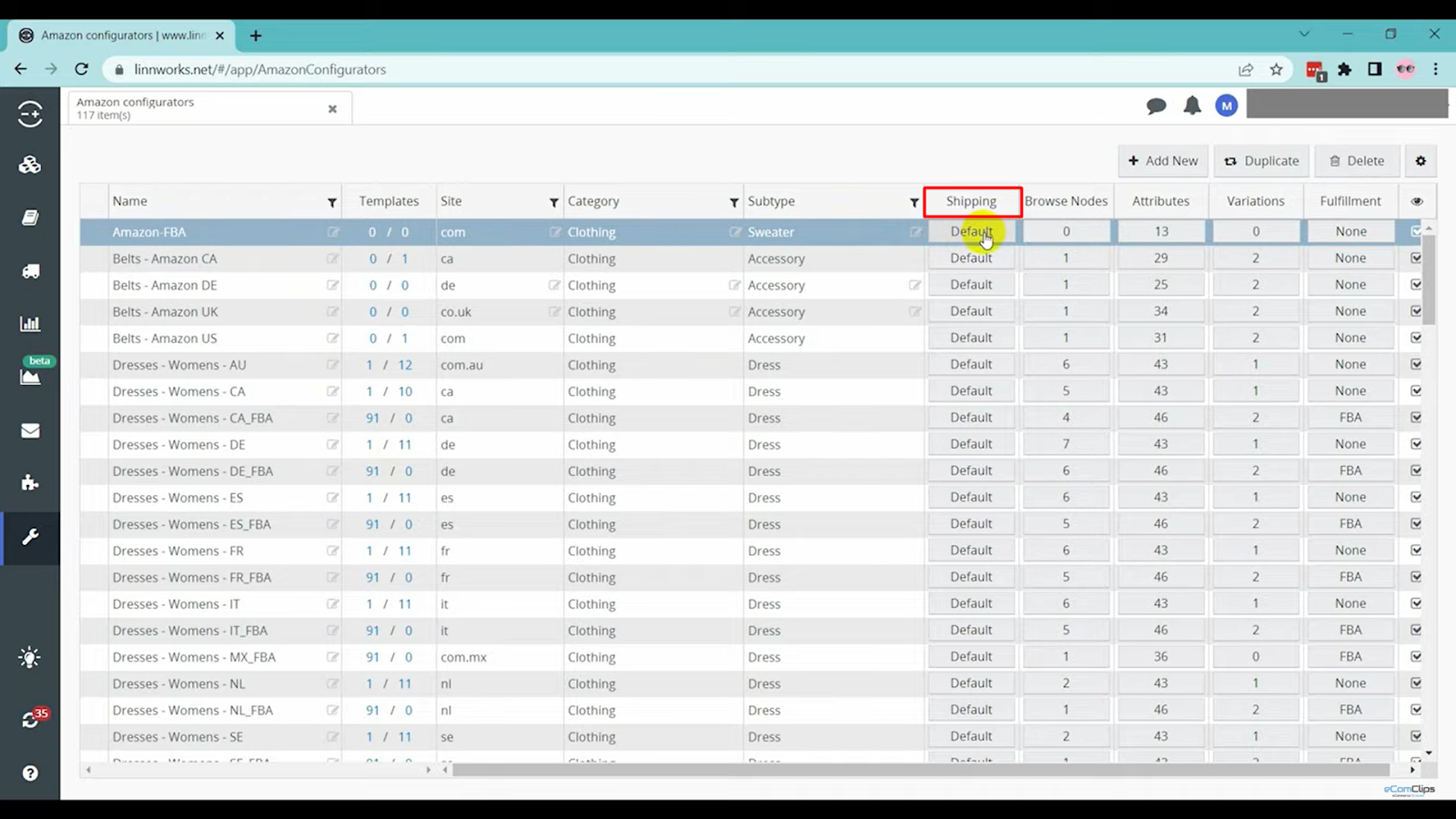Viewport: 1456px width, 819px height.
Task: Open the Site column filter
Action: 553,202
